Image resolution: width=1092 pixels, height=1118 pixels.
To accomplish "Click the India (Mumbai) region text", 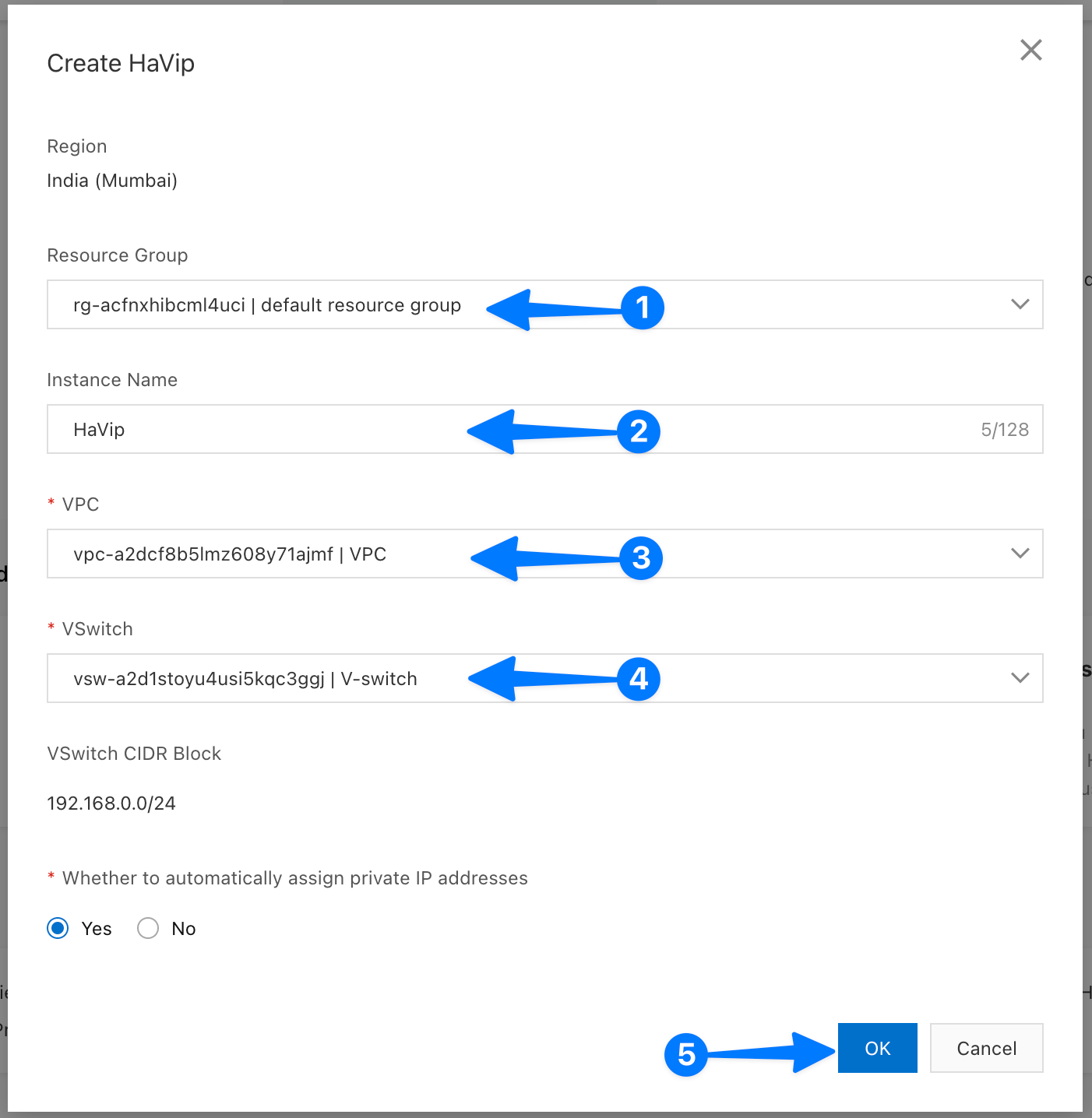I will (x=112, y=181).
